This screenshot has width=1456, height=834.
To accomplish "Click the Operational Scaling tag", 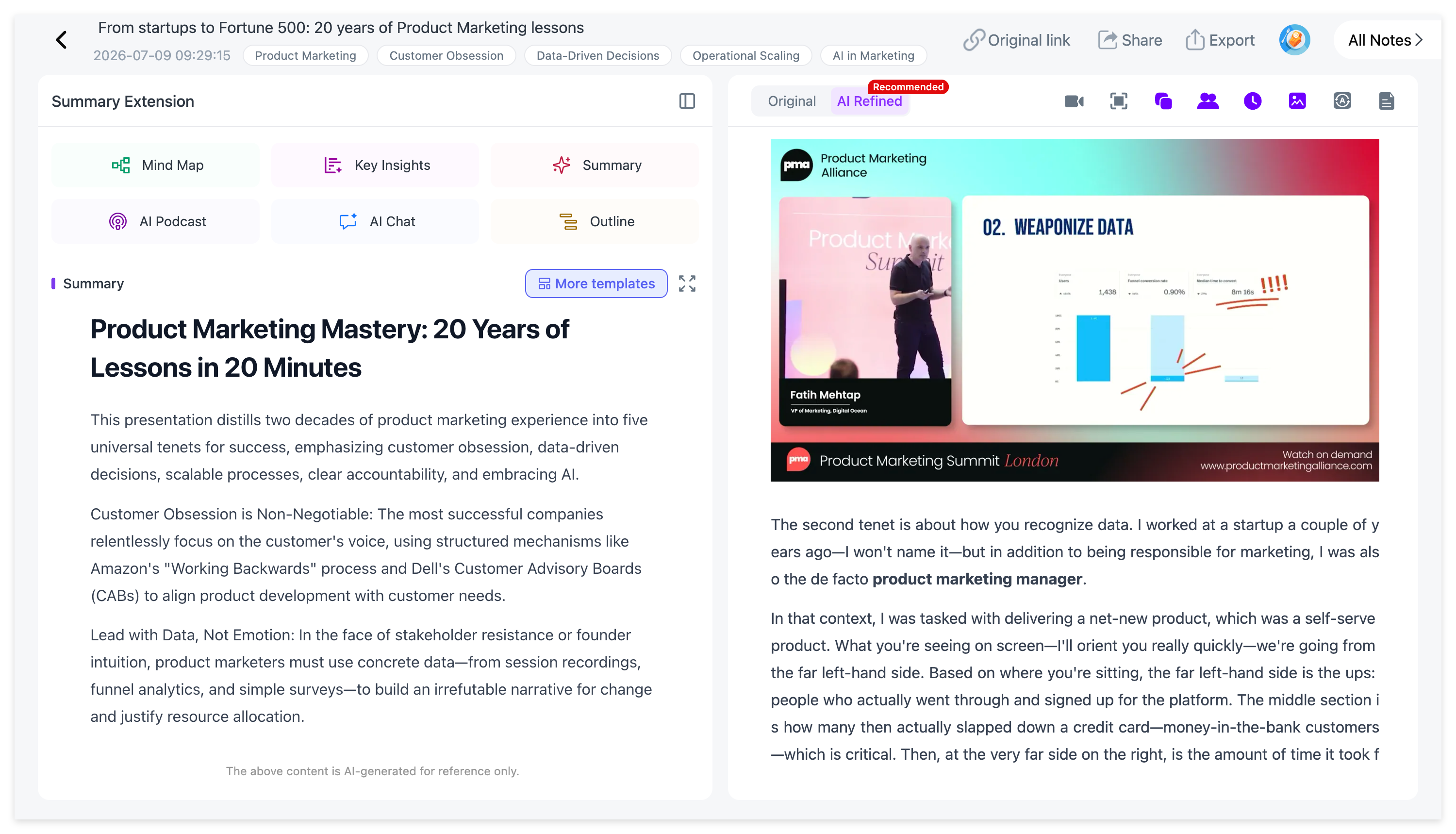I will (x=745, y=55).
